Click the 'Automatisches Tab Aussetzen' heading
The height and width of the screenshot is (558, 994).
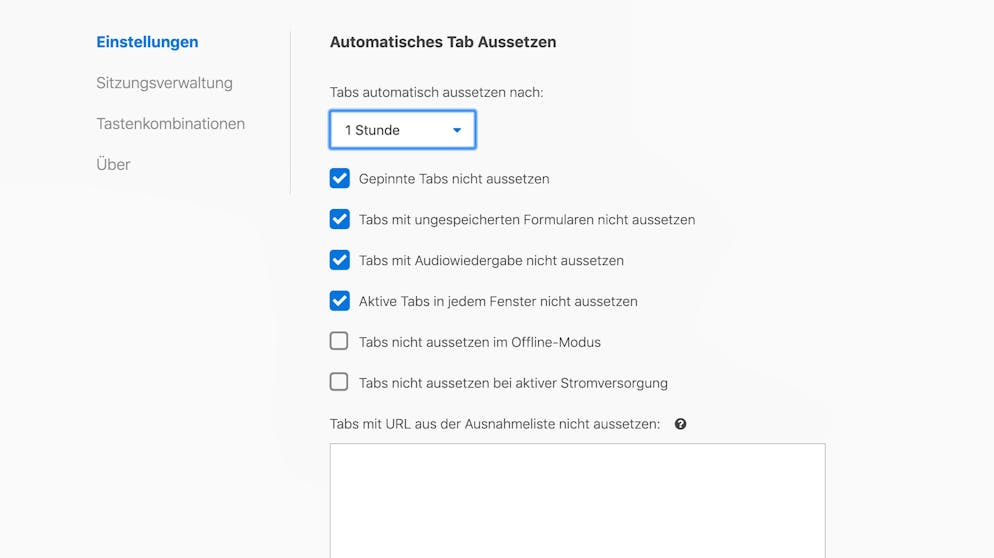pos(443,42)
